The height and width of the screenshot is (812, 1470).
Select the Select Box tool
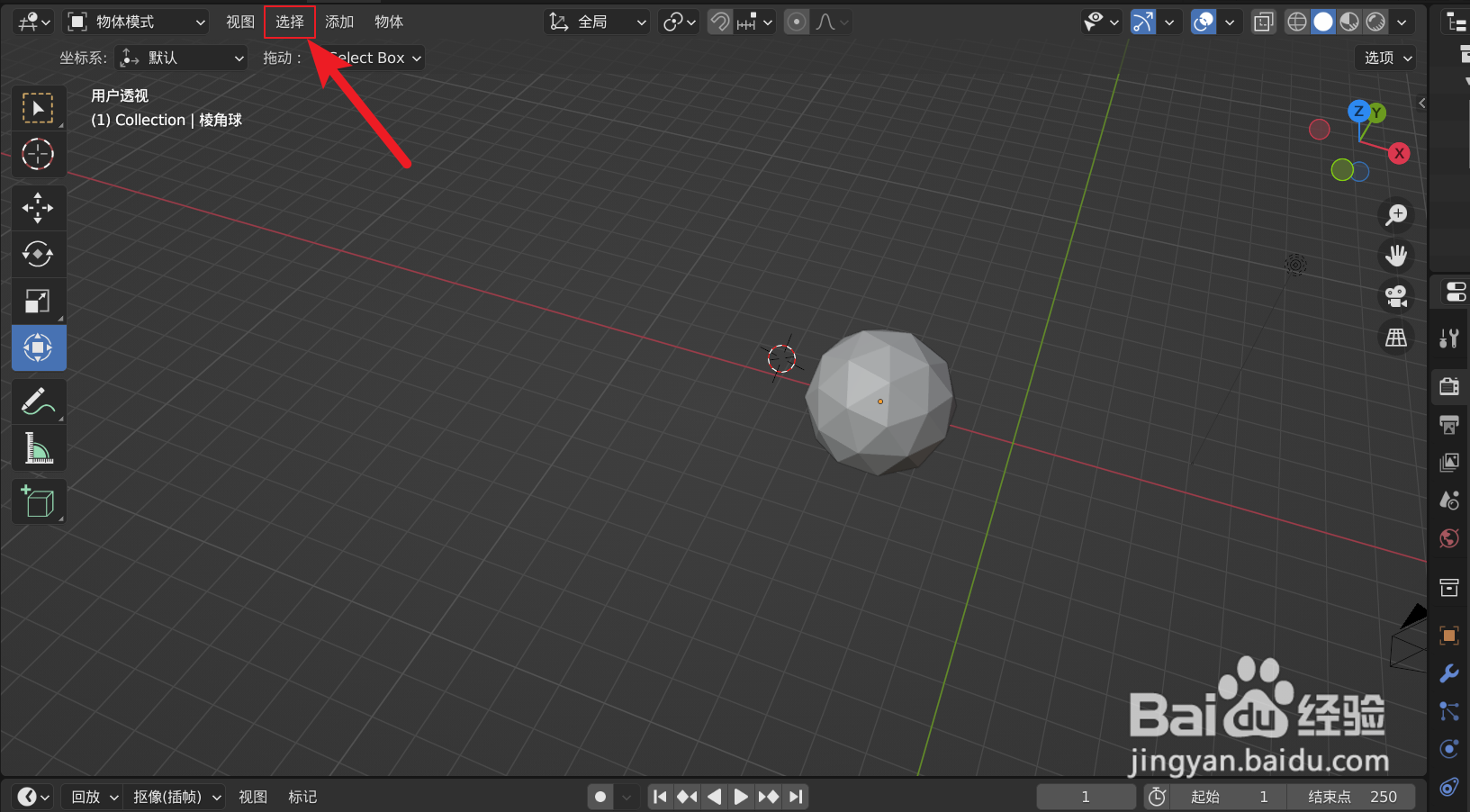pos(38,108)
